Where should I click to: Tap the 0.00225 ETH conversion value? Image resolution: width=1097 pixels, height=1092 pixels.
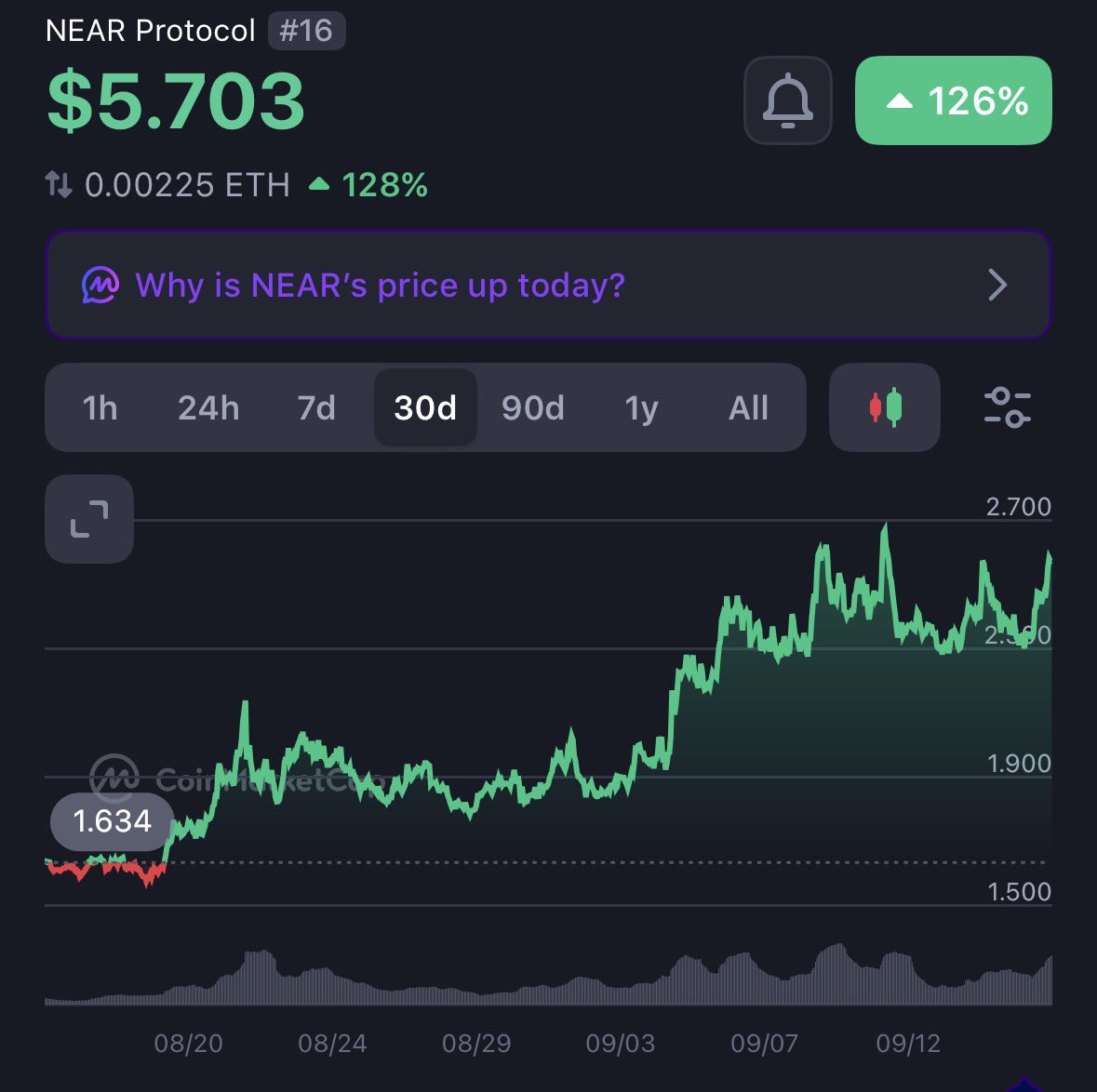[x=188, y=185]
